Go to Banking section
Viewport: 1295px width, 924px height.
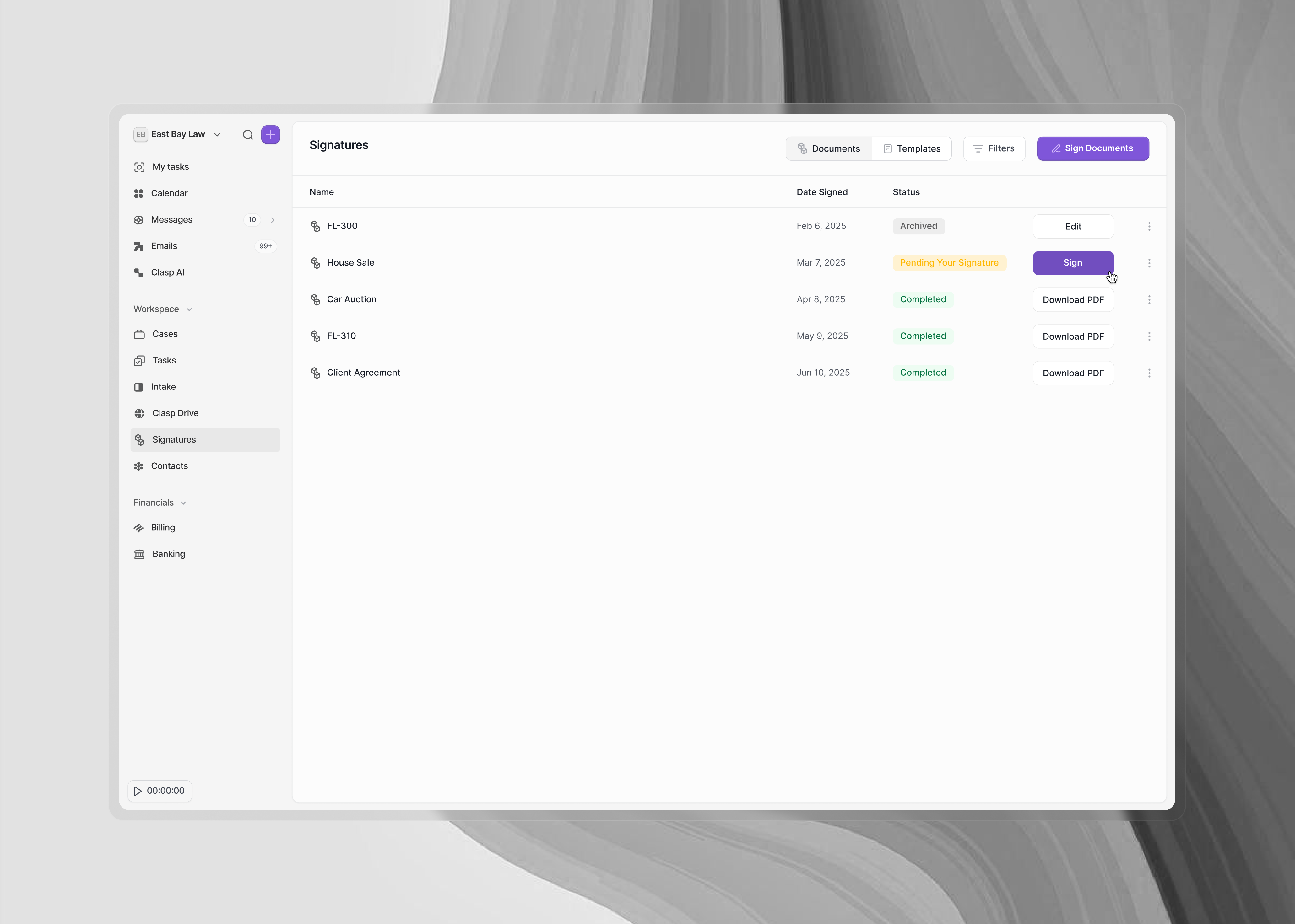pyautogui.click(x=168, y=554)
